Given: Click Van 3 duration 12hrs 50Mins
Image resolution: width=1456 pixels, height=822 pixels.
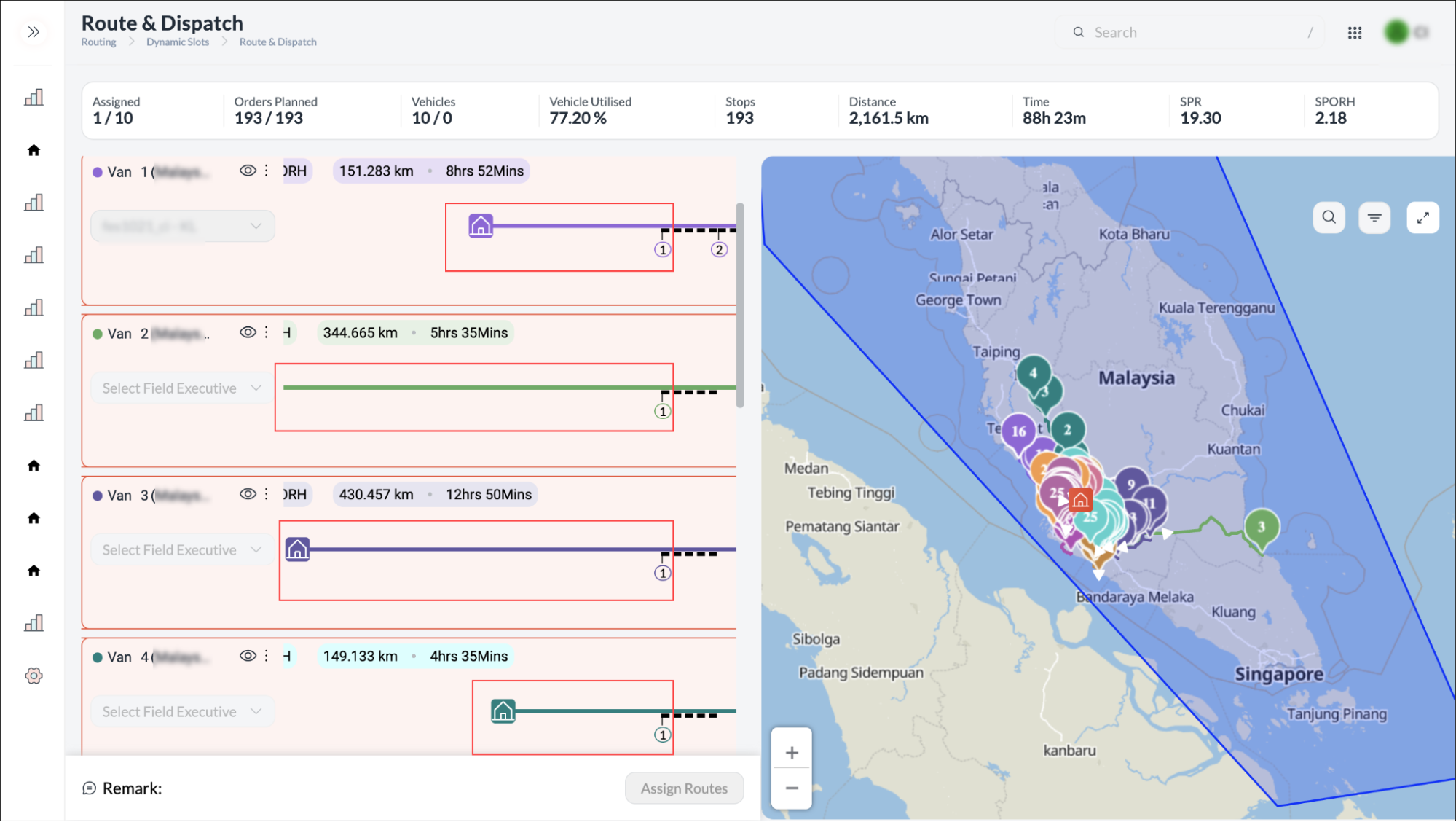Looking at the screenshot, I should (489, 494).
